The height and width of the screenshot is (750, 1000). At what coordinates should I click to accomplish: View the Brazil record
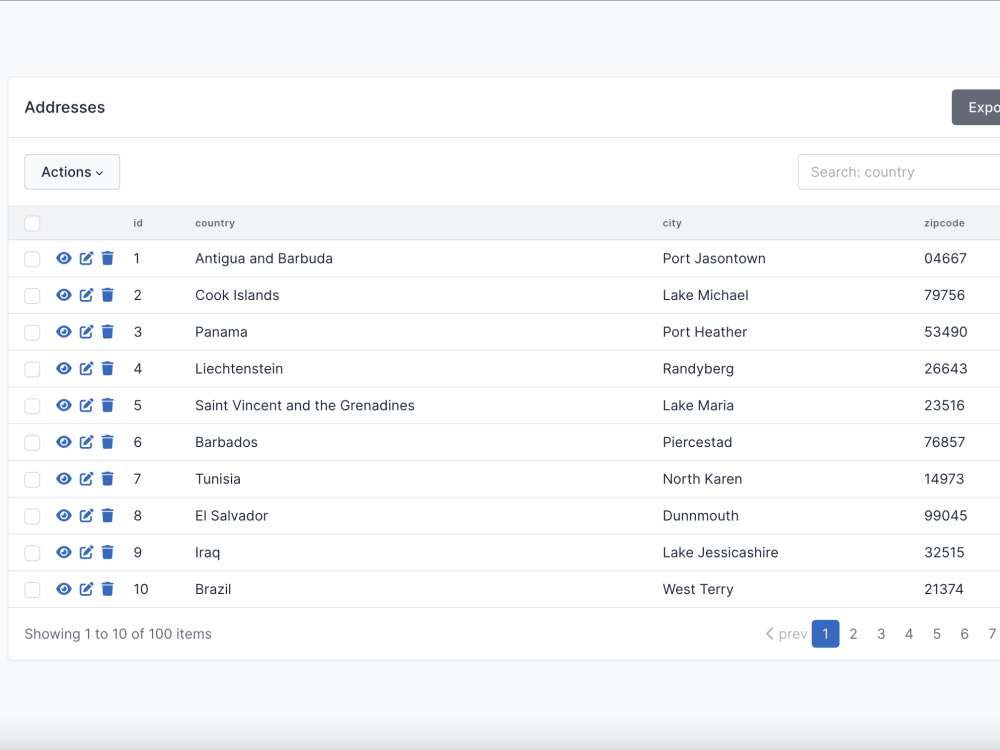[64, 589]
